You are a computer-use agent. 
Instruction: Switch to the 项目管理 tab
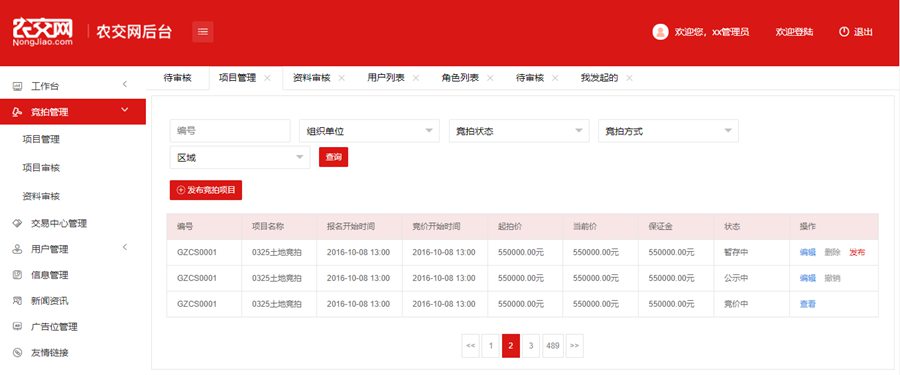(238, 78)
